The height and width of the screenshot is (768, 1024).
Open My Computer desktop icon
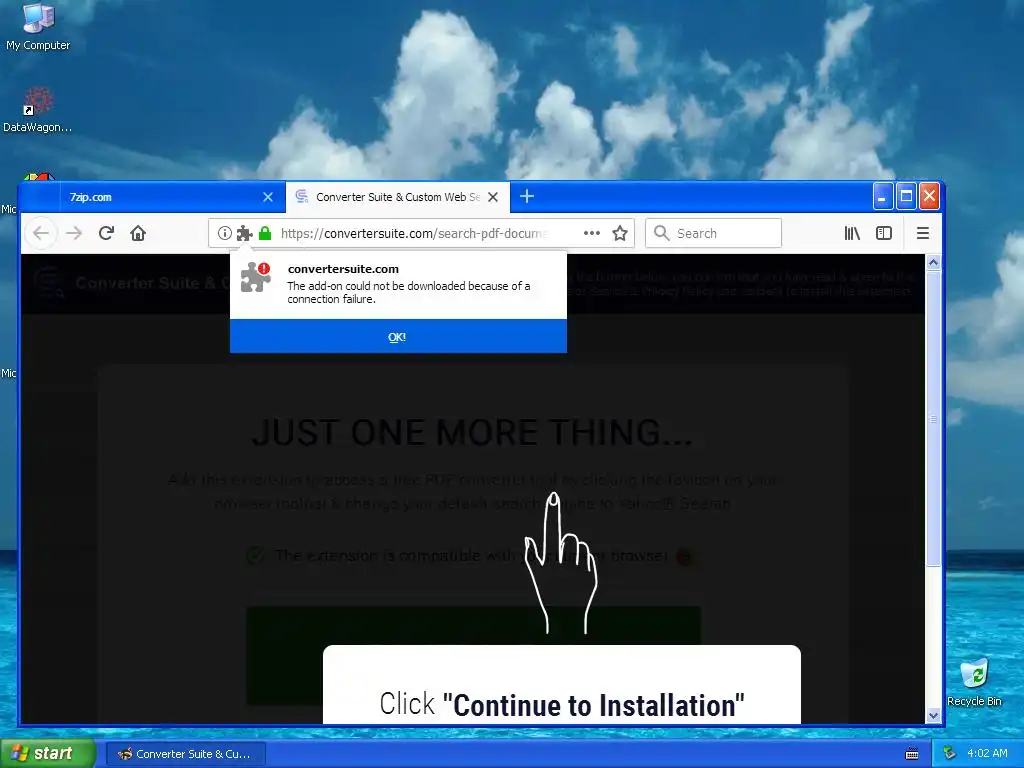coord(38,27)
